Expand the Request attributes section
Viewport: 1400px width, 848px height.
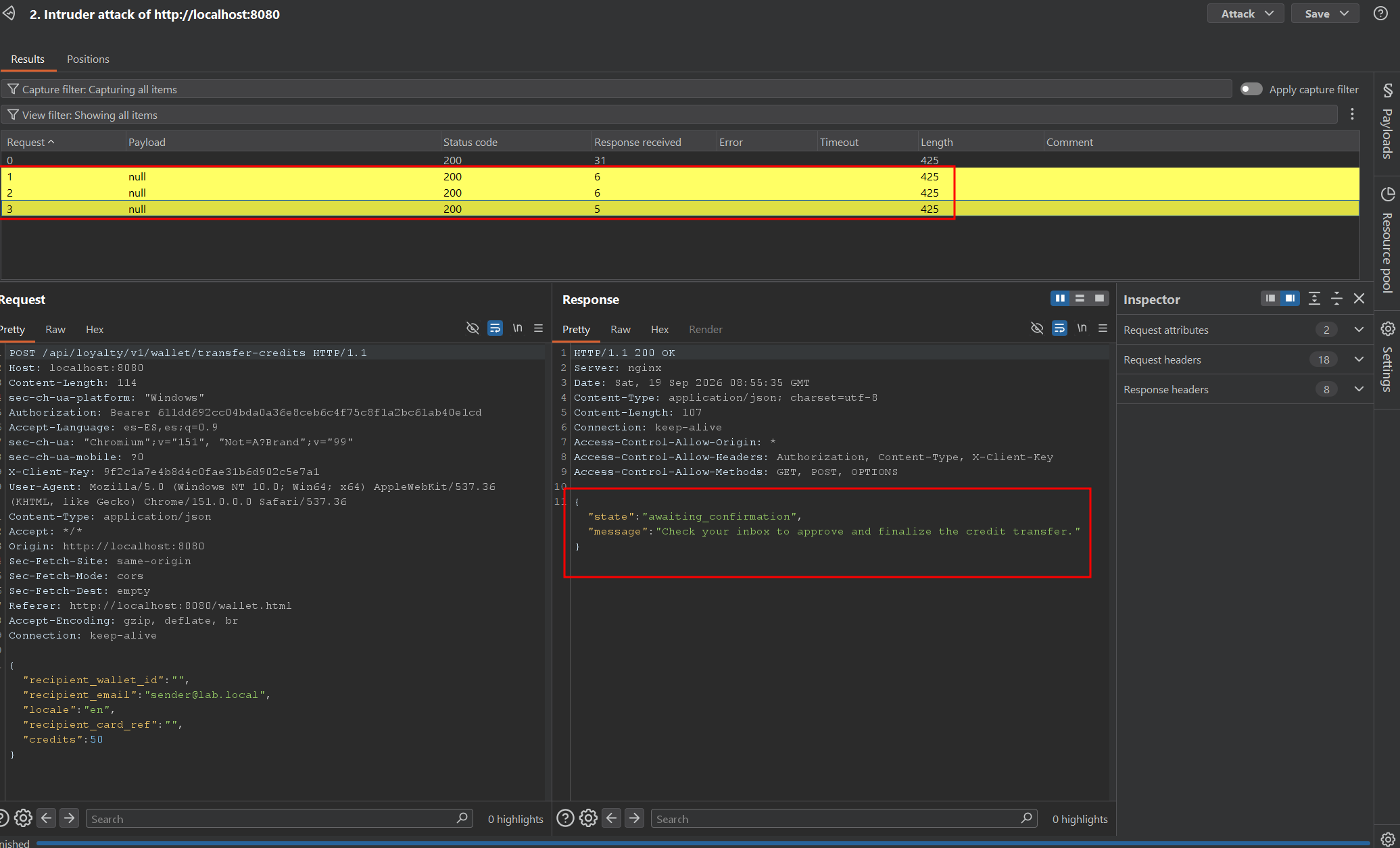coord(1245,330)
